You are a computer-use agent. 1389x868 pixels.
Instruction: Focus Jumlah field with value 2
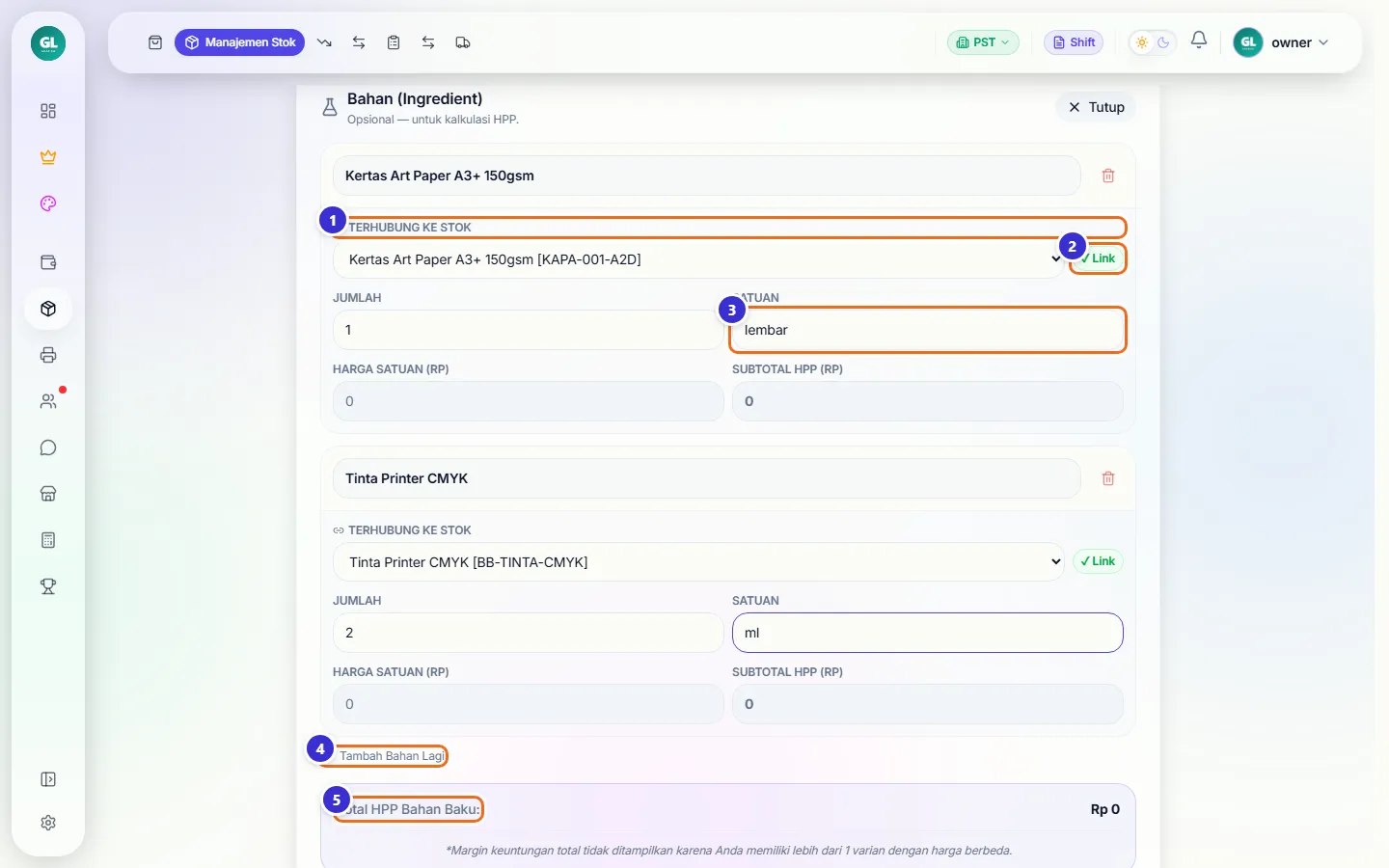click(x=528, y=633)
